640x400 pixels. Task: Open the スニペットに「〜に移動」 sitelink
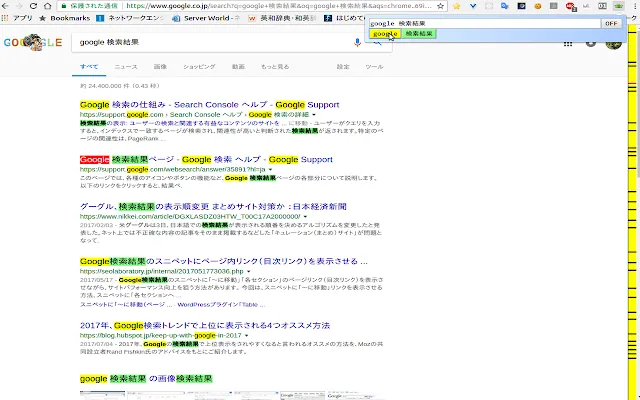[128, 304]
